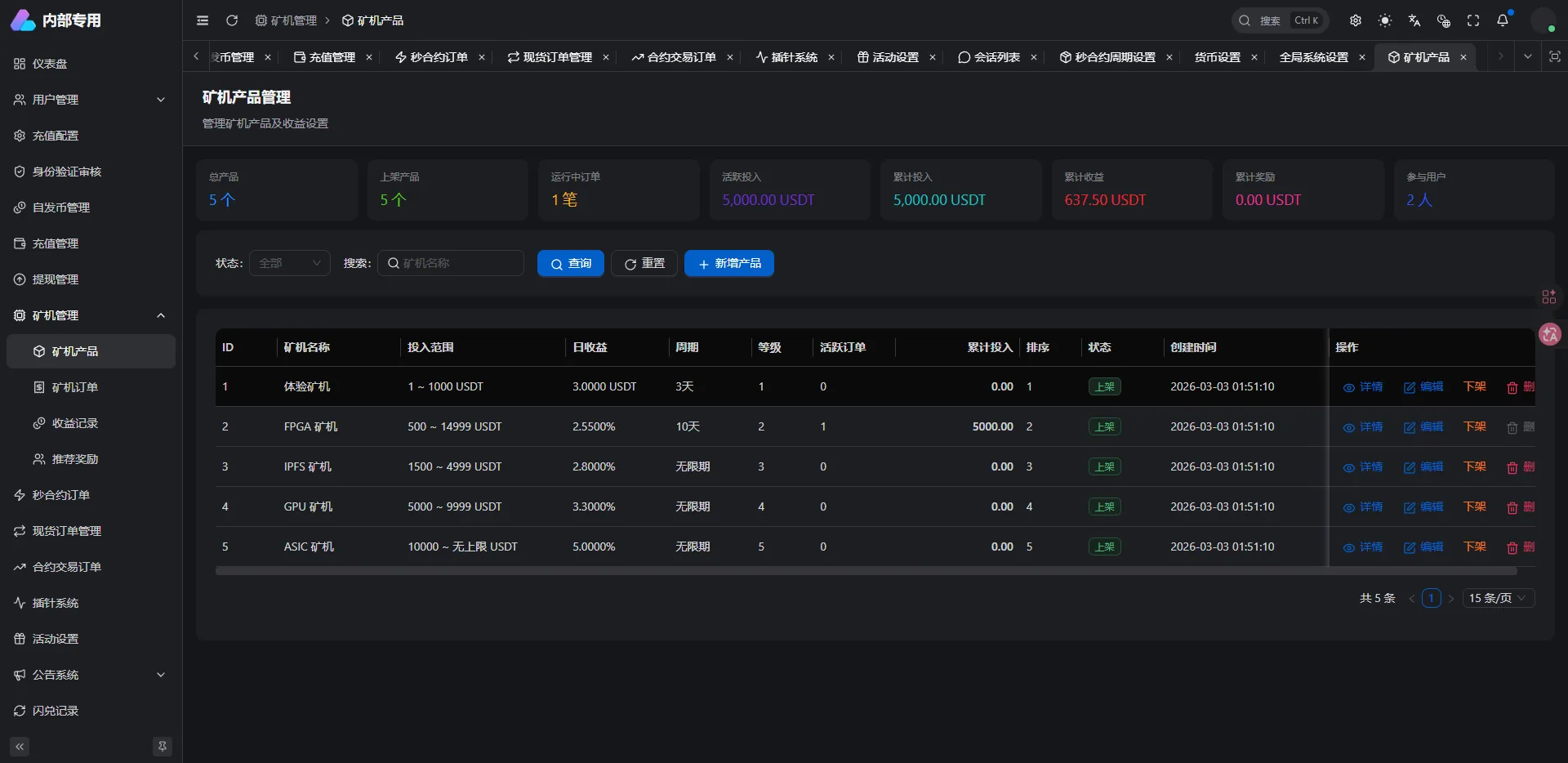Go to page 1 in pagination
Screen dimensions: 1568x763
pyautogui.click(x=1431, y=598)
